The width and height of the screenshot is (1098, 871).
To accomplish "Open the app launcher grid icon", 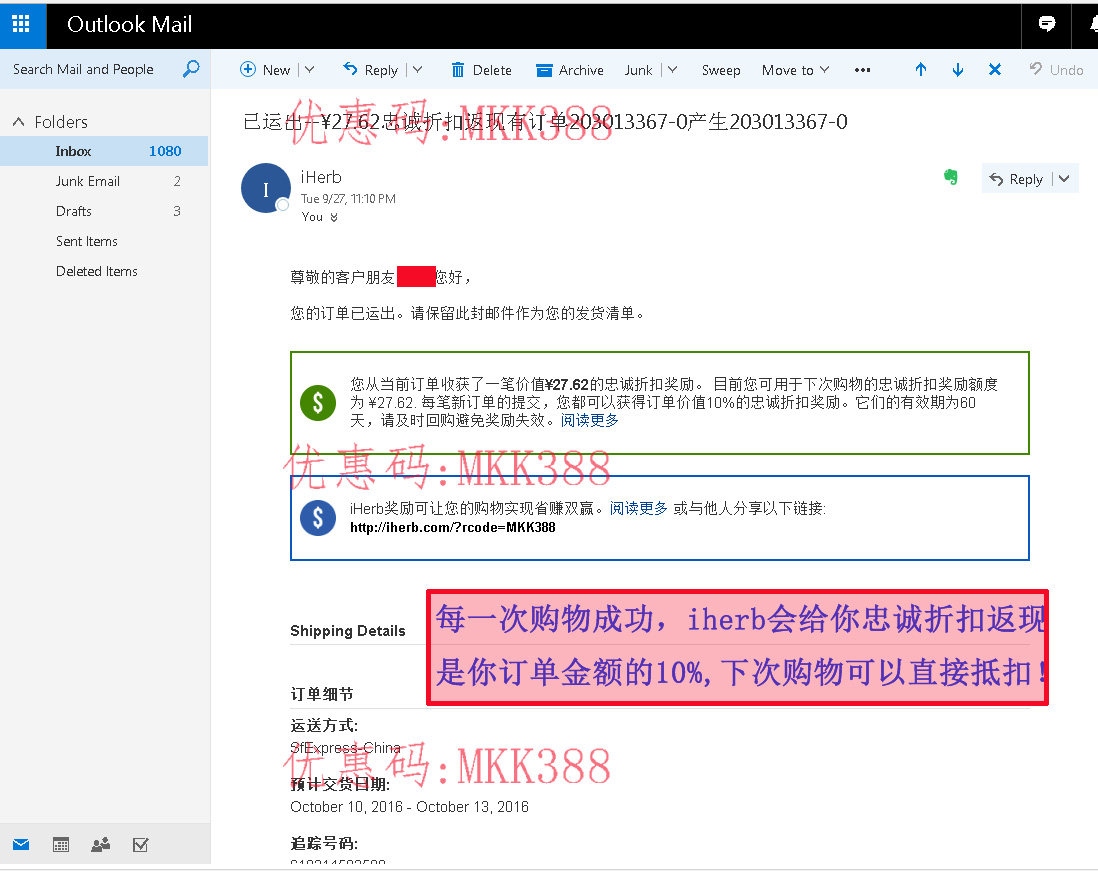I will pyautogui.click(x=22, y=25).
